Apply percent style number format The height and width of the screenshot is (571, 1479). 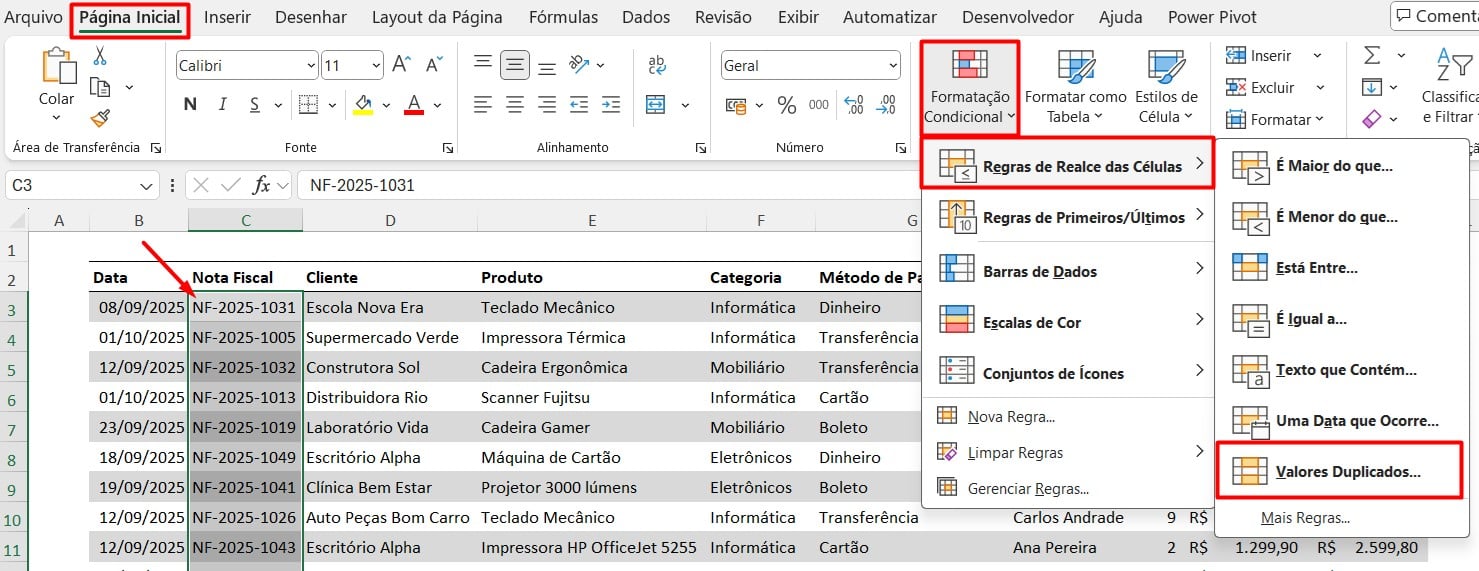[x=787, y=105]
